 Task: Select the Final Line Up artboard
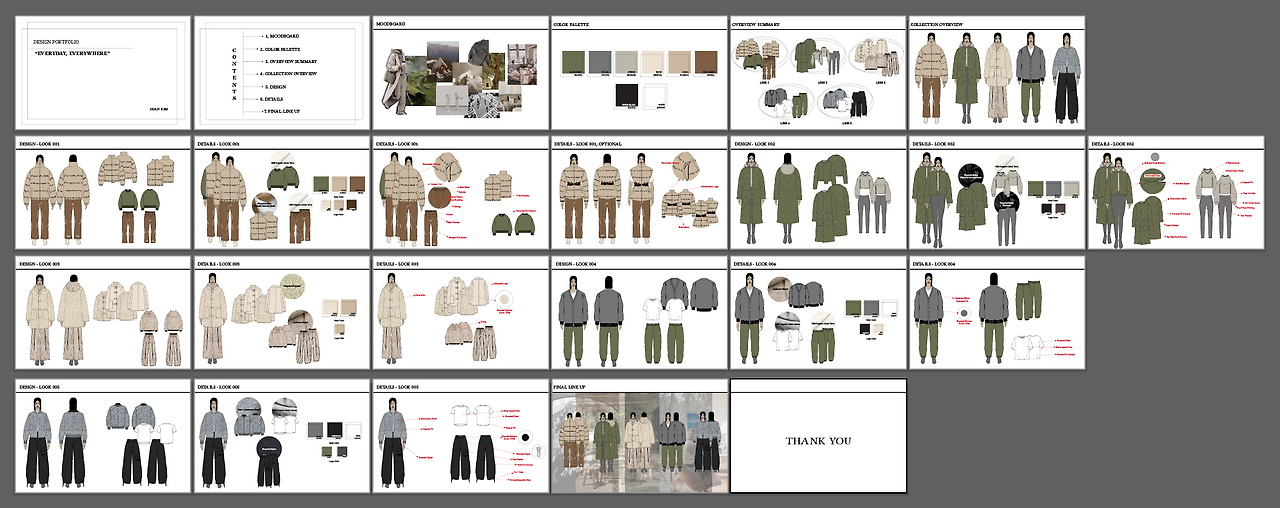(x=638, y=435)
